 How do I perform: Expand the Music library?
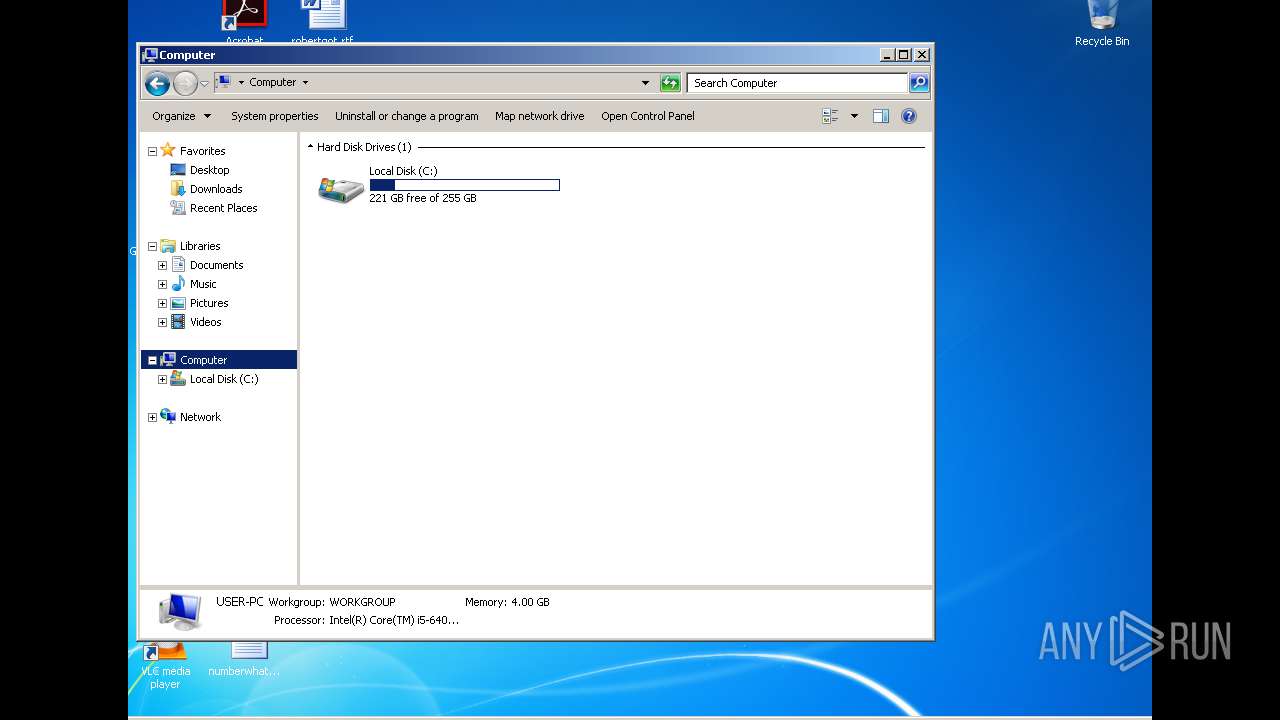click(x=162, y=284)
